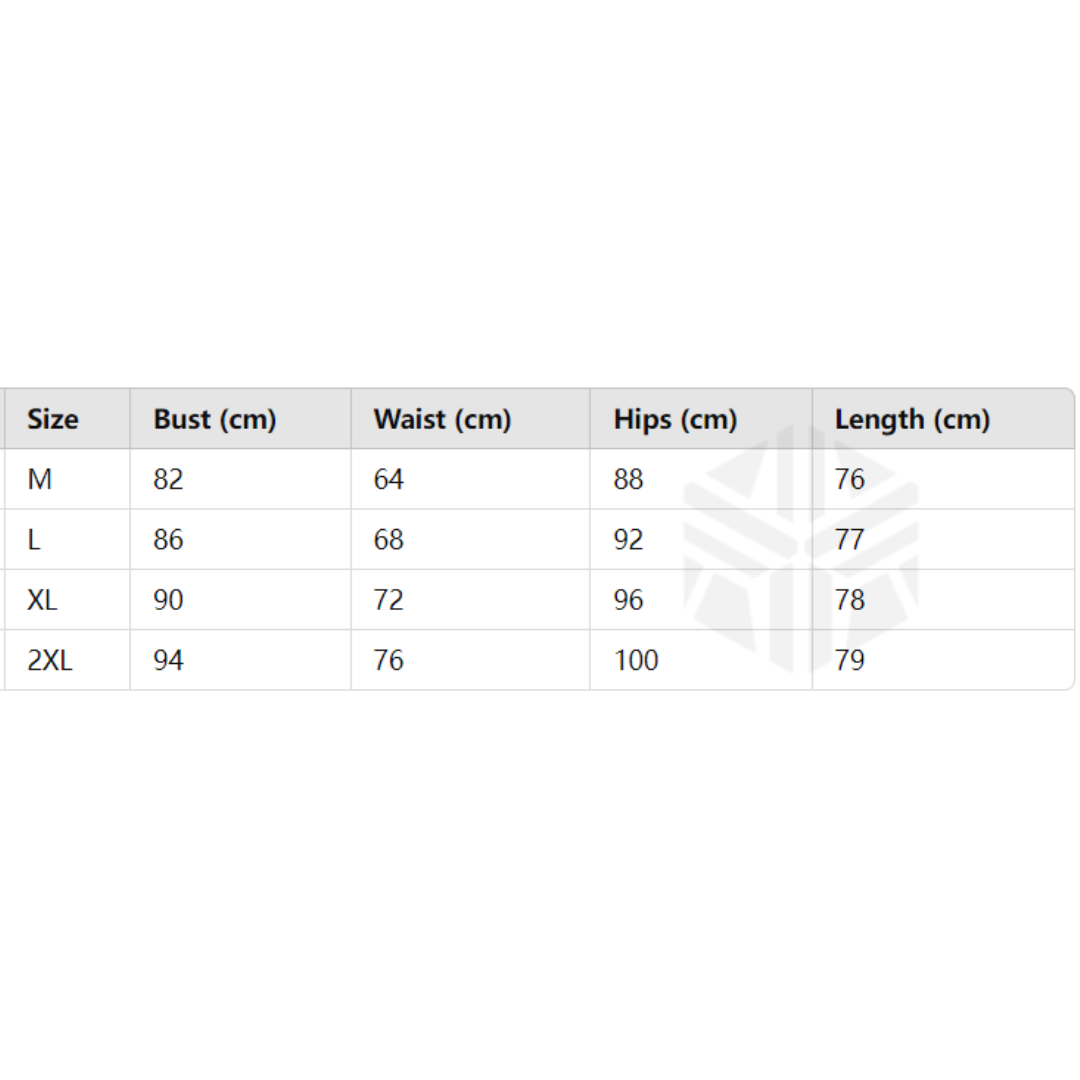Image resolution: width=1080 pixels, height=1080 pixels.
Task: Click bust value 94 in the 2XL row
Action: pyautogui.click(x=168, y=660)
